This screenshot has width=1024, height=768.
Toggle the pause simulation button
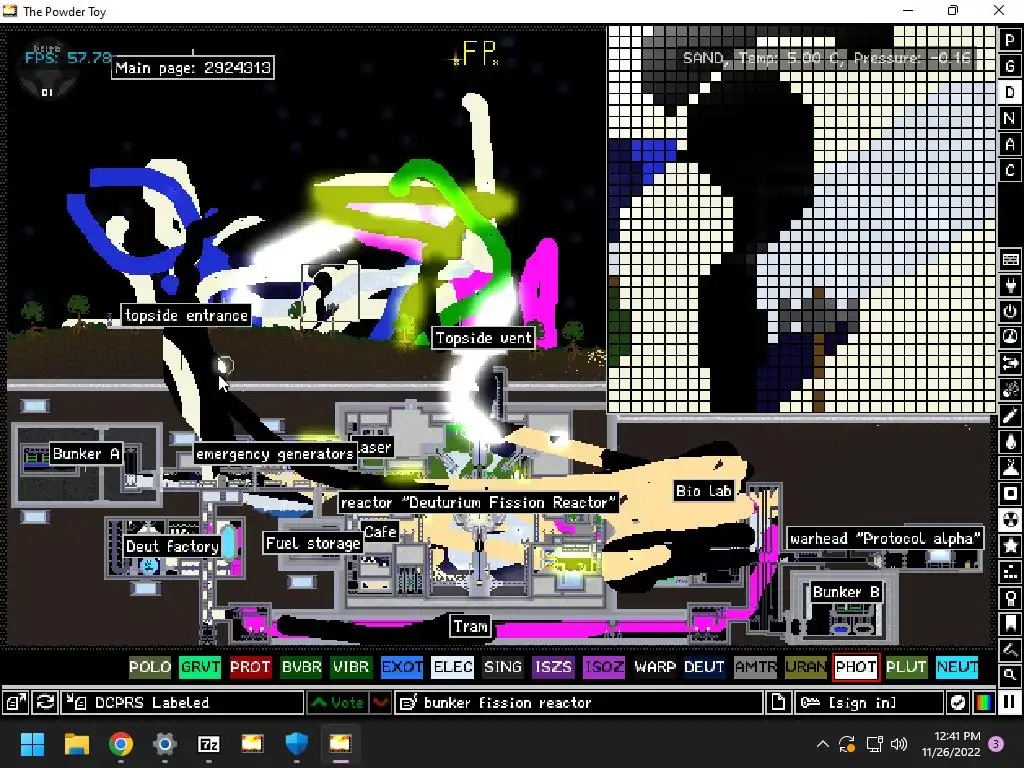pos(1009,703)
